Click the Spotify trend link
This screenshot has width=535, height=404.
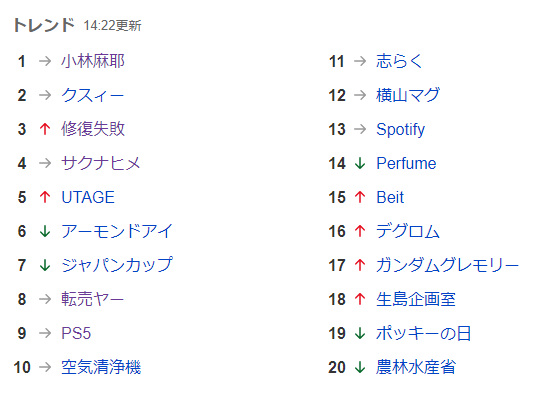(x=401, y=129)
